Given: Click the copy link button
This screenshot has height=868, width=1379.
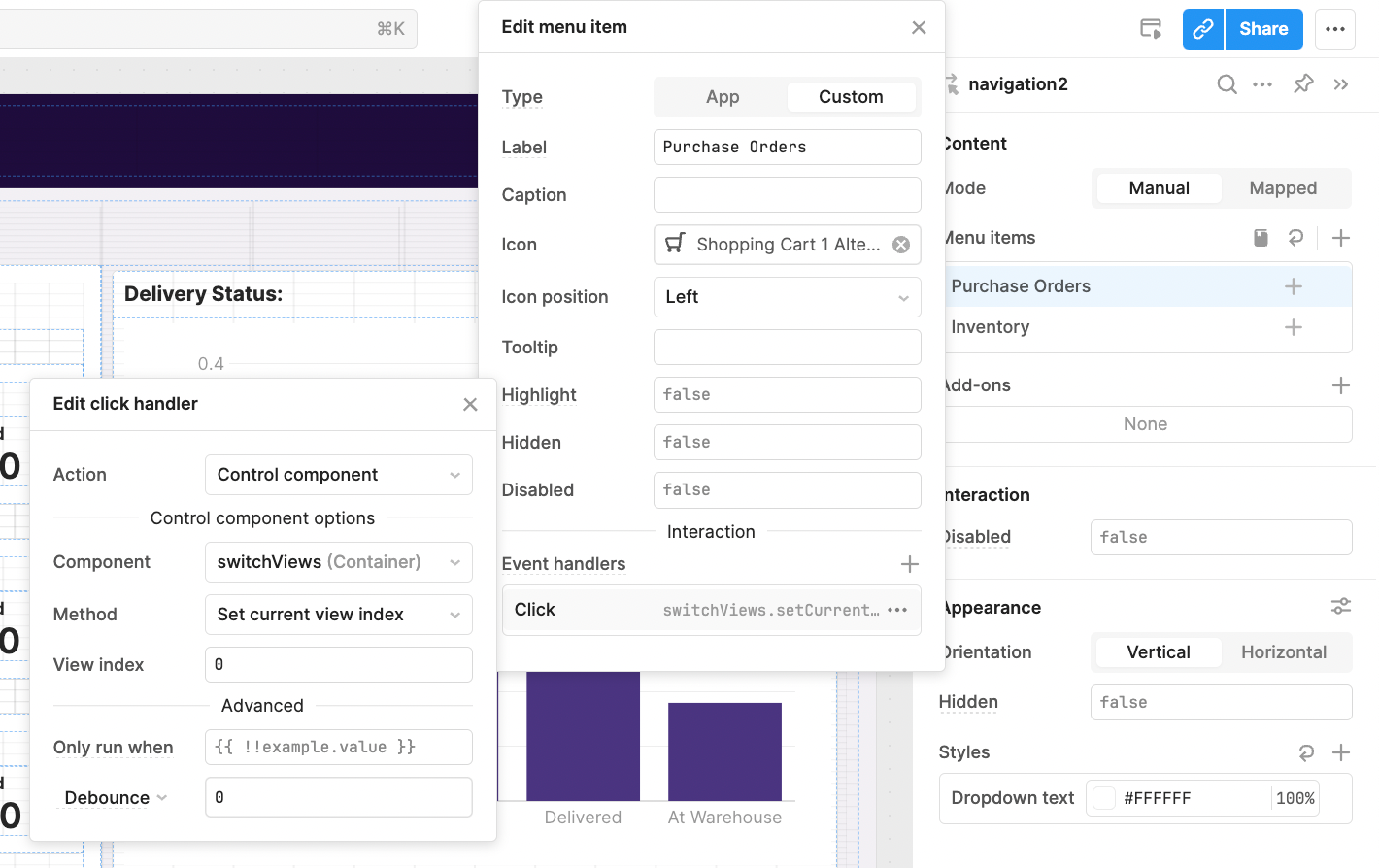Looking at the screenshot, I should 1202,29.
